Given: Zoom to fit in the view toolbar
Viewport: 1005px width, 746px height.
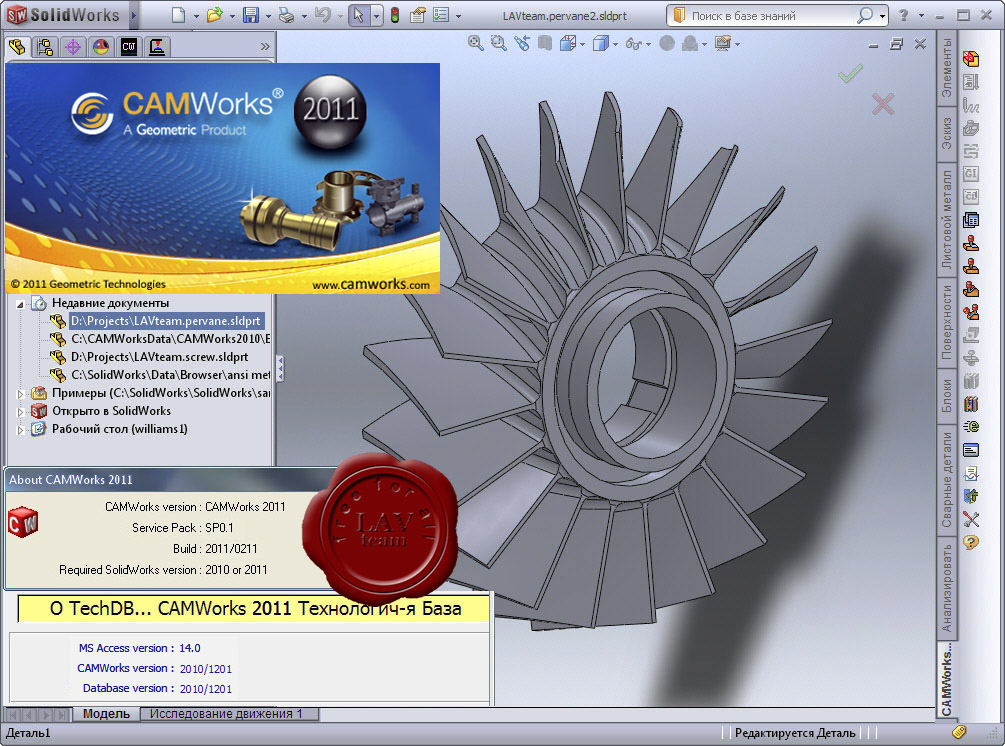Looking at the screenshot, I should click(476, 44).
